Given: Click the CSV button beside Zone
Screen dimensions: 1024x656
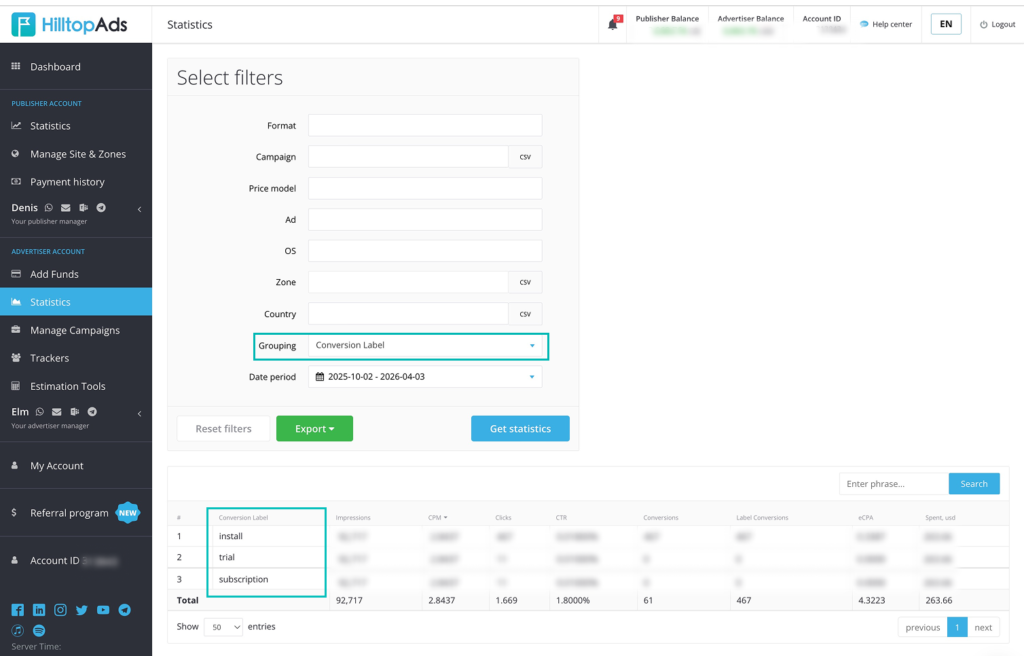Looking at the screenshot, I should click(525, 282).
